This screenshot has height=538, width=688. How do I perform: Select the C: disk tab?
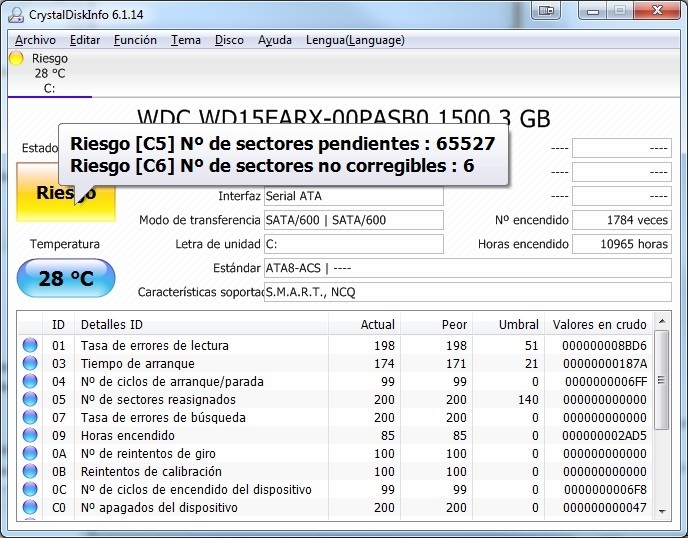click(x=50, y=73)
